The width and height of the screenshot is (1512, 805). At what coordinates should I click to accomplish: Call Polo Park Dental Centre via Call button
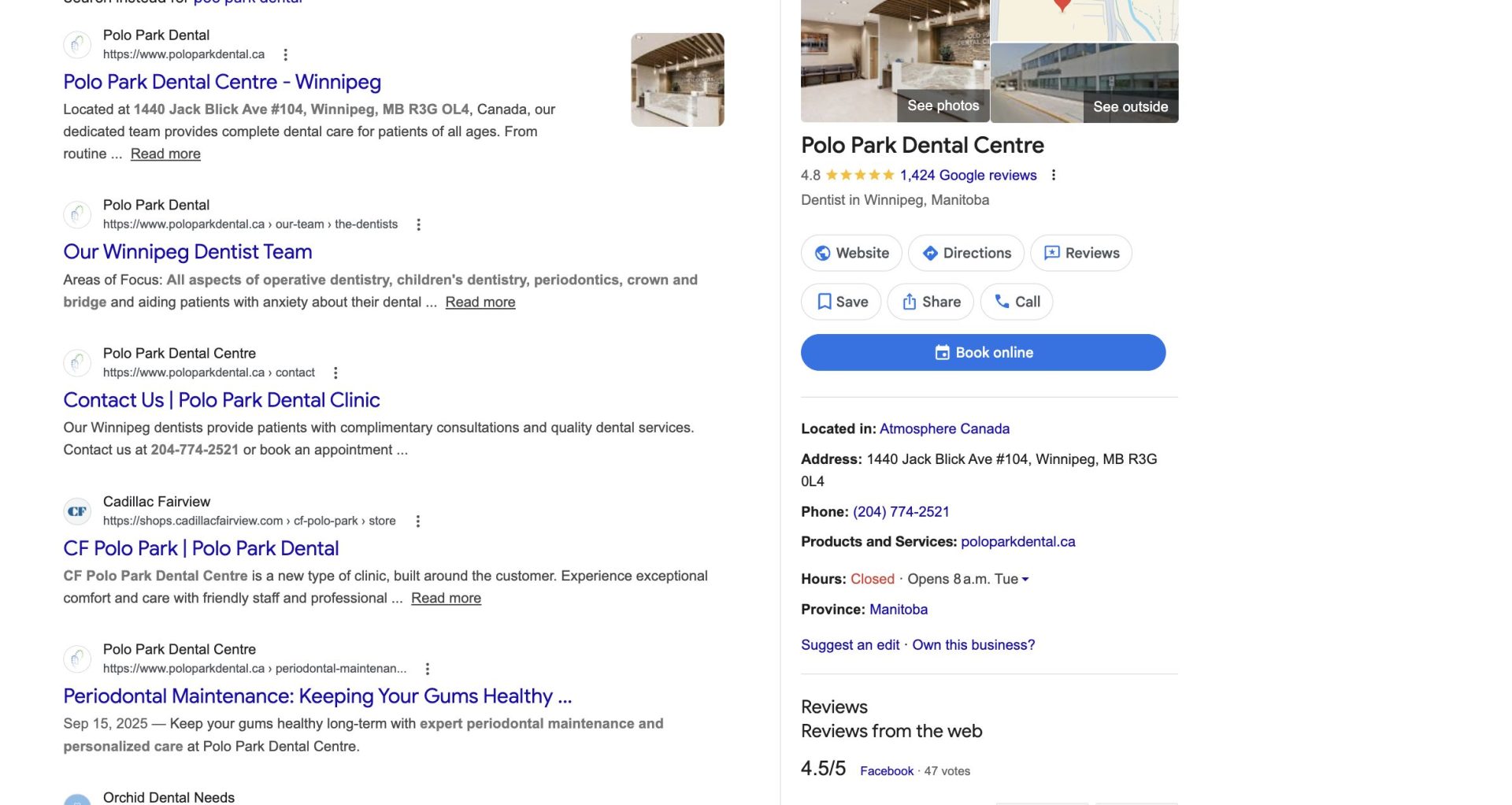click(1017, 302)
